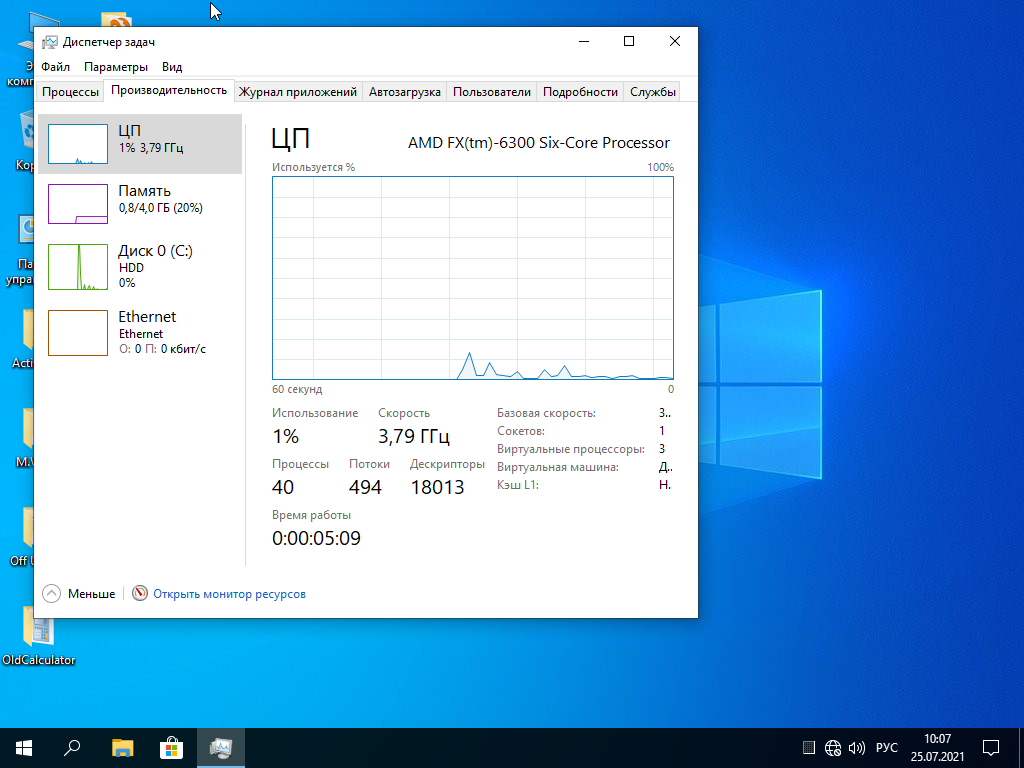Switch to the Автозагрузка tab

click(404, 92)
